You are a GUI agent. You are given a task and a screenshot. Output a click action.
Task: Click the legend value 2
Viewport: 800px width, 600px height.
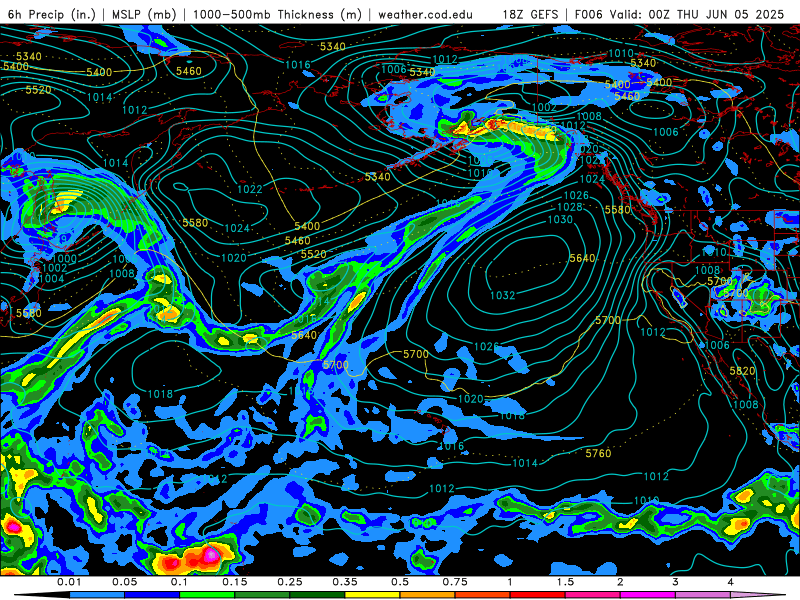[x=620, y=582]
